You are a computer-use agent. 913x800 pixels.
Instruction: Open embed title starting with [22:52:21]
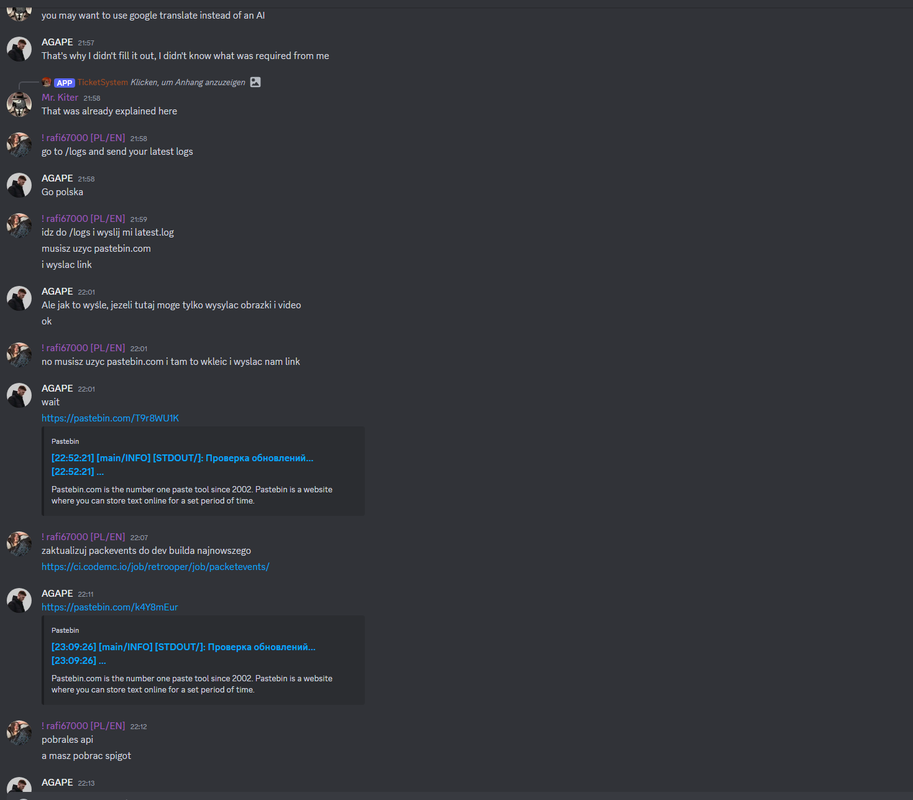(182, 465)
